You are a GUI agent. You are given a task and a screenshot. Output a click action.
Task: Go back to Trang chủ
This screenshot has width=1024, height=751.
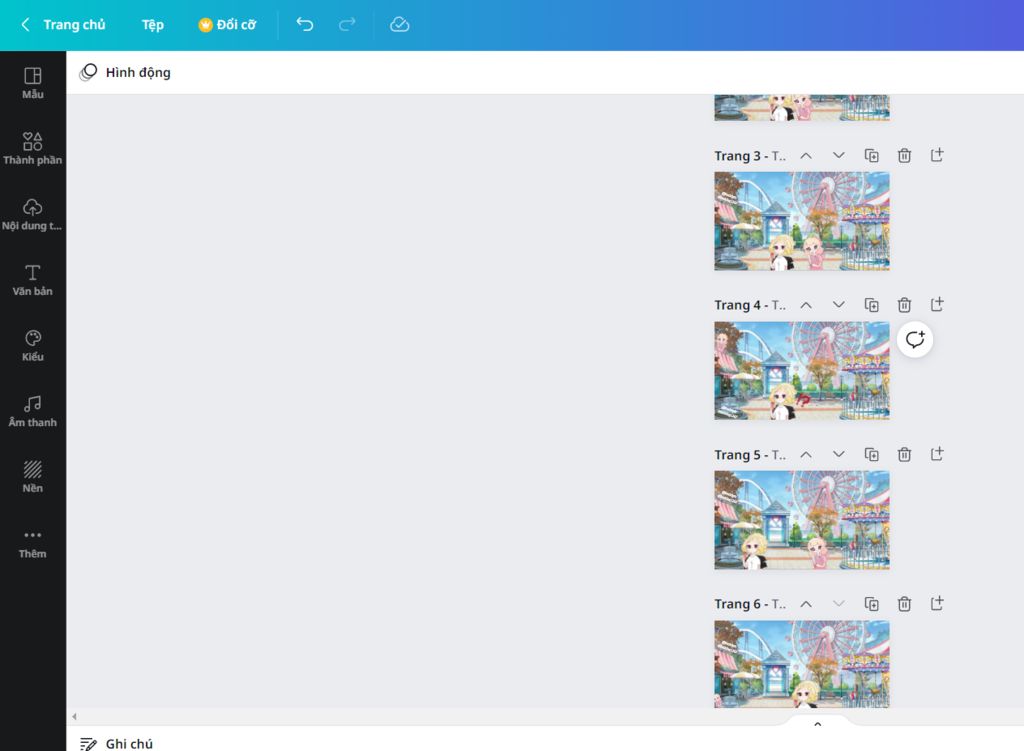click(63, 25)
